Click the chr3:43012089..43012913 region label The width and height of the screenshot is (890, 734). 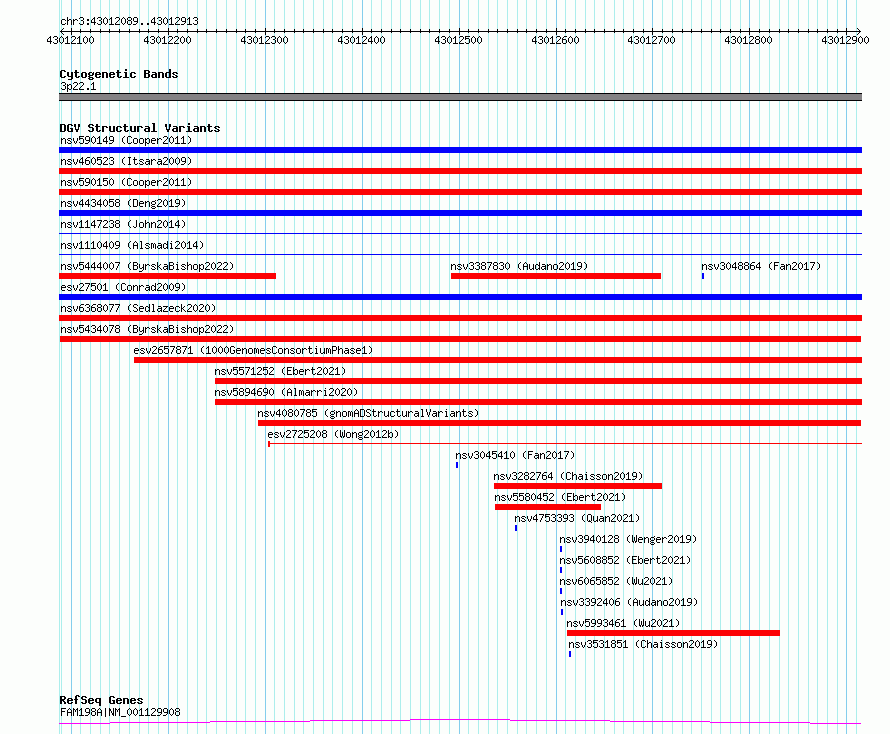(x=129, y=21)
